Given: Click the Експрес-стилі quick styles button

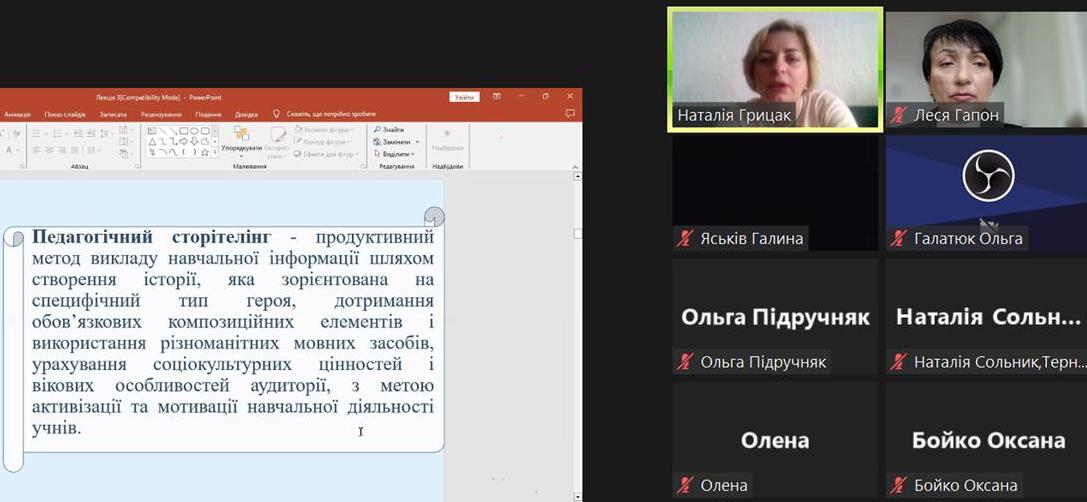Looking at the screenshot, I should [x=279, y=142].
